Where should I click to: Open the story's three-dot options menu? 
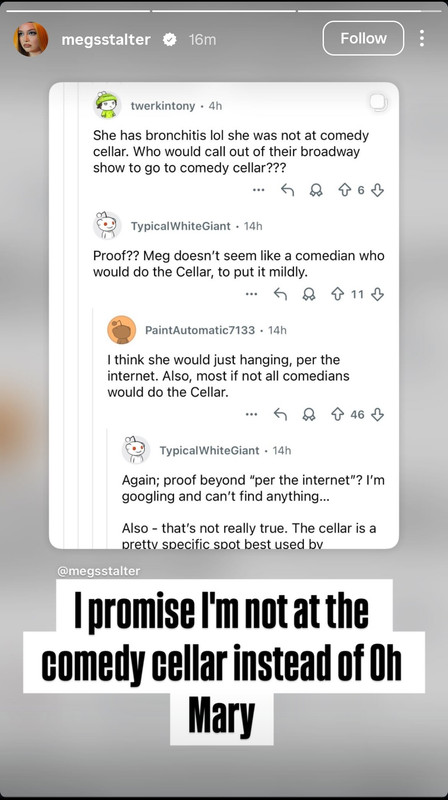(421, 38)
